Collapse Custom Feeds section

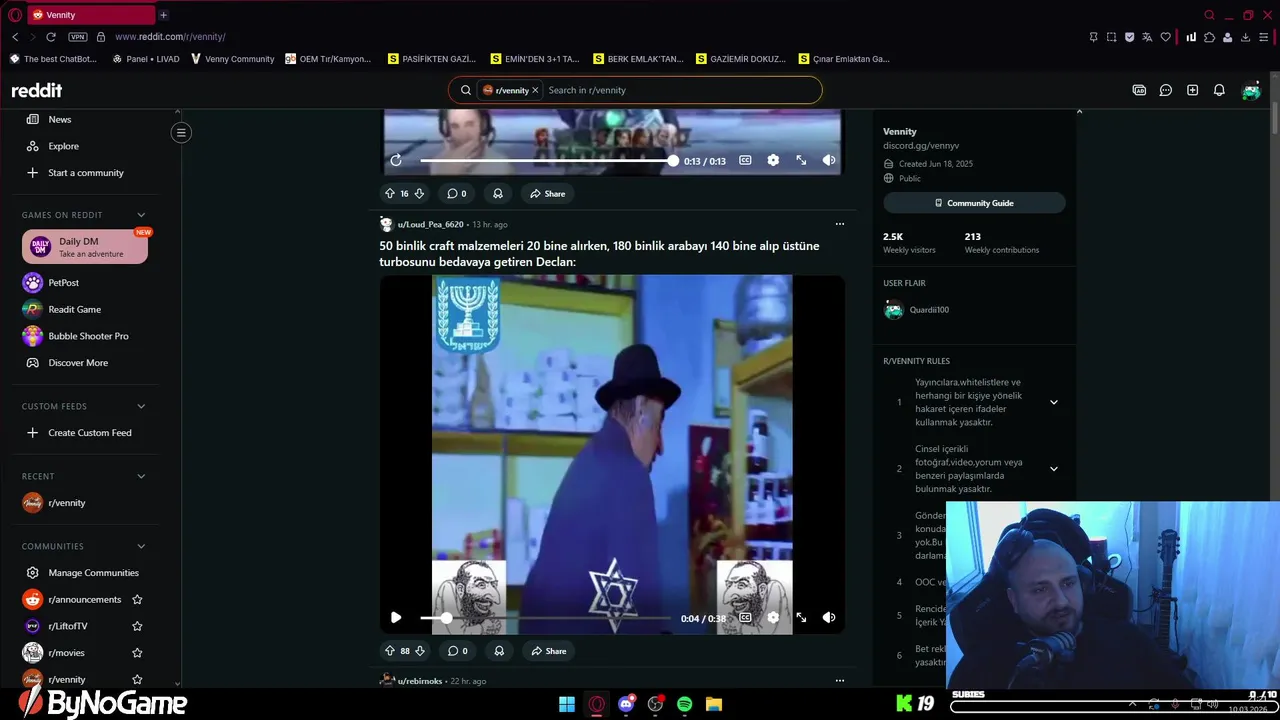click(x=141, y=406)
